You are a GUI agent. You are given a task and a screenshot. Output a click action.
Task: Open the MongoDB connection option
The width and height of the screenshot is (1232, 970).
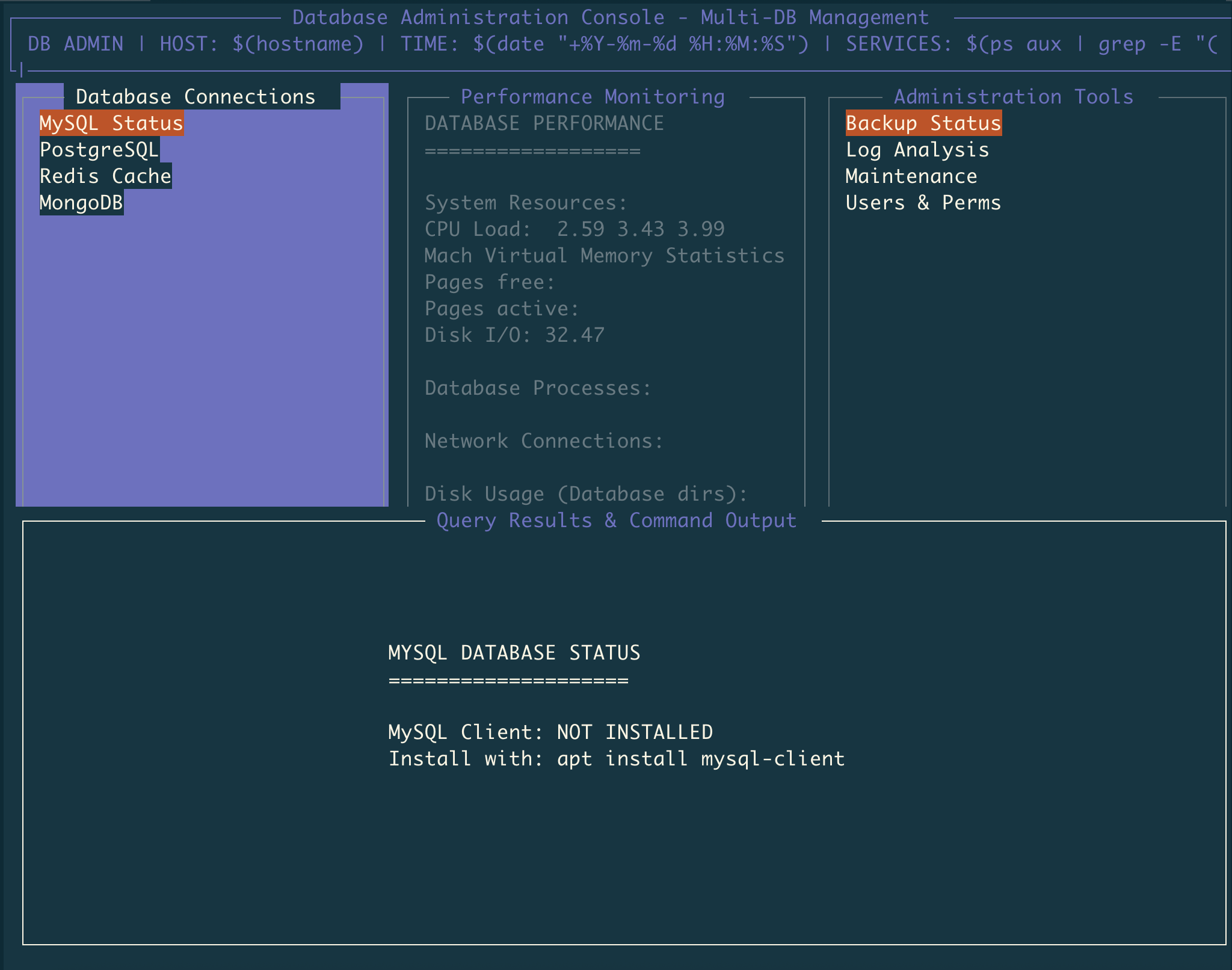(81, 202)
